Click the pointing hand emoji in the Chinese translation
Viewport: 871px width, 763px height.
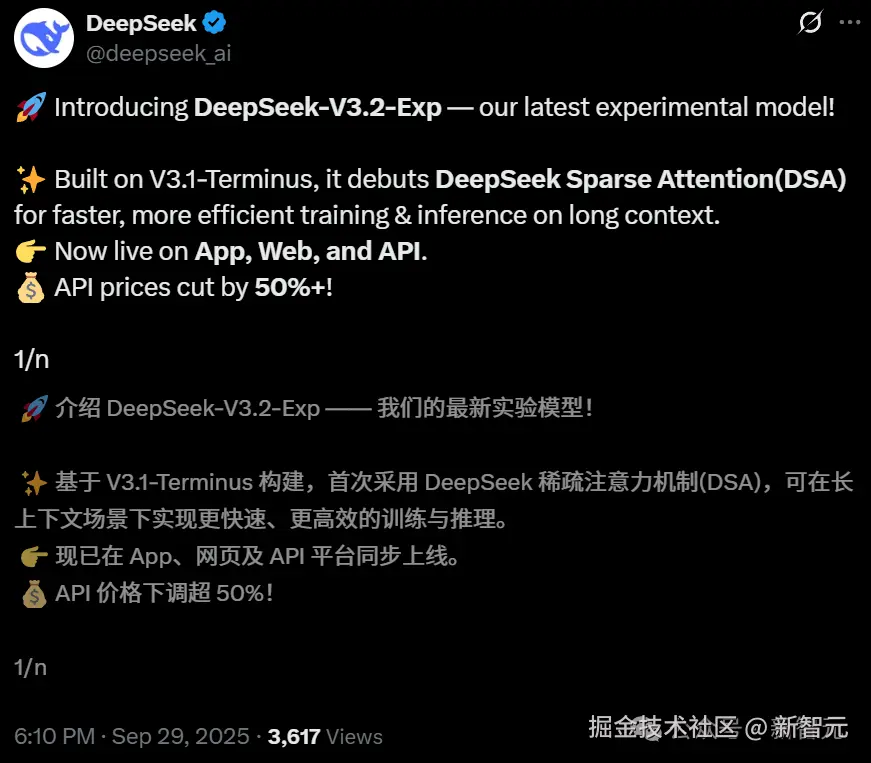click(34, 556)
